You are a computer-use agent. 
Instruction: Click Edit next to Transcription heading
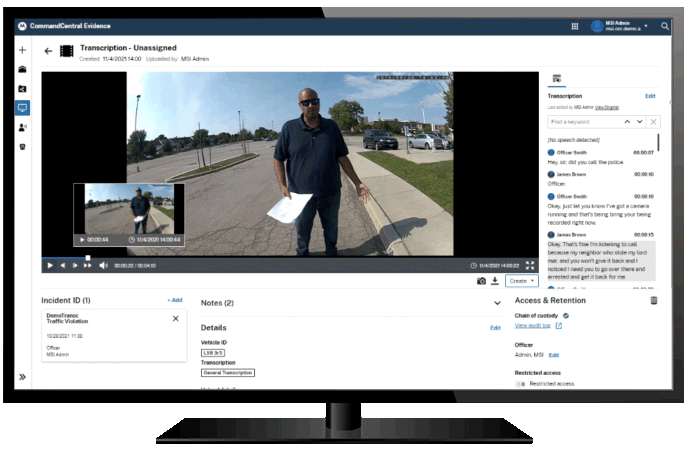650,96
